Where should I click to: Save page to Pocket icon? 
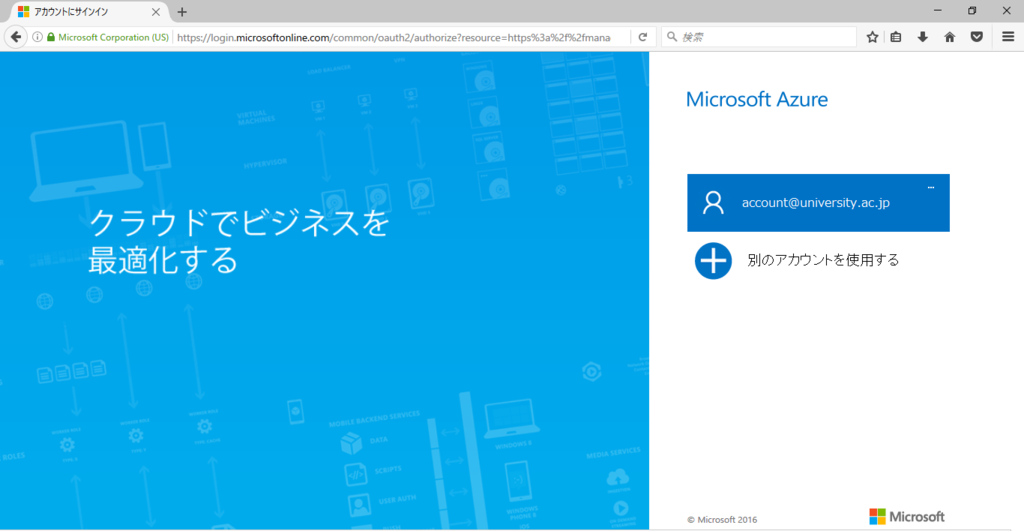(977, 37)
